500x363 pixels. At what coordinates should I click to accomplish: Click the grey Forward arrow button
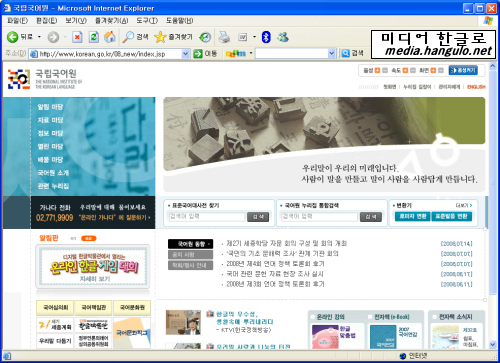click(53, 37)
